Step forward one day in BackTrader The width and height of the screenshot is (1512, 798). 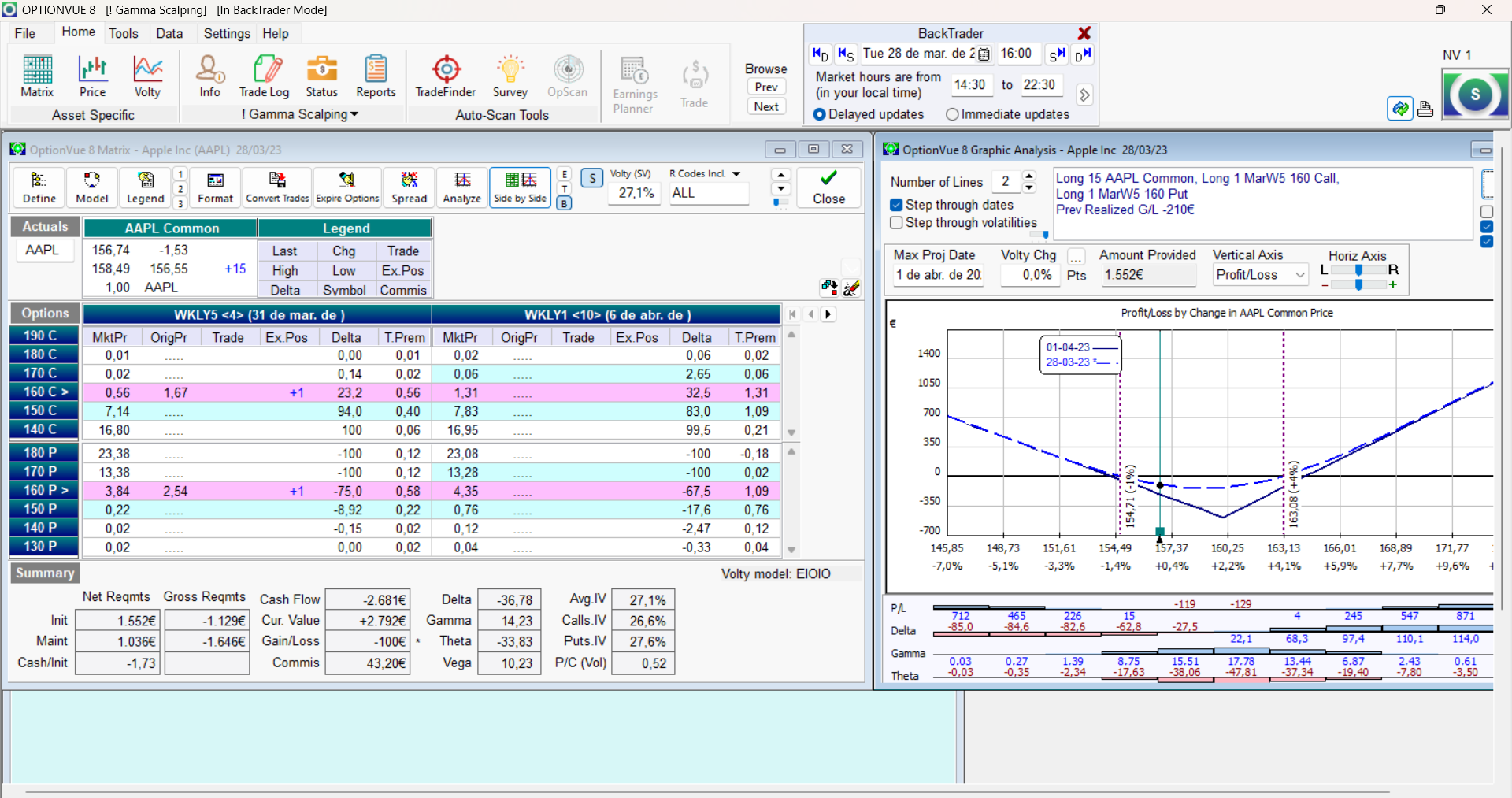[x=1083, y=54]
